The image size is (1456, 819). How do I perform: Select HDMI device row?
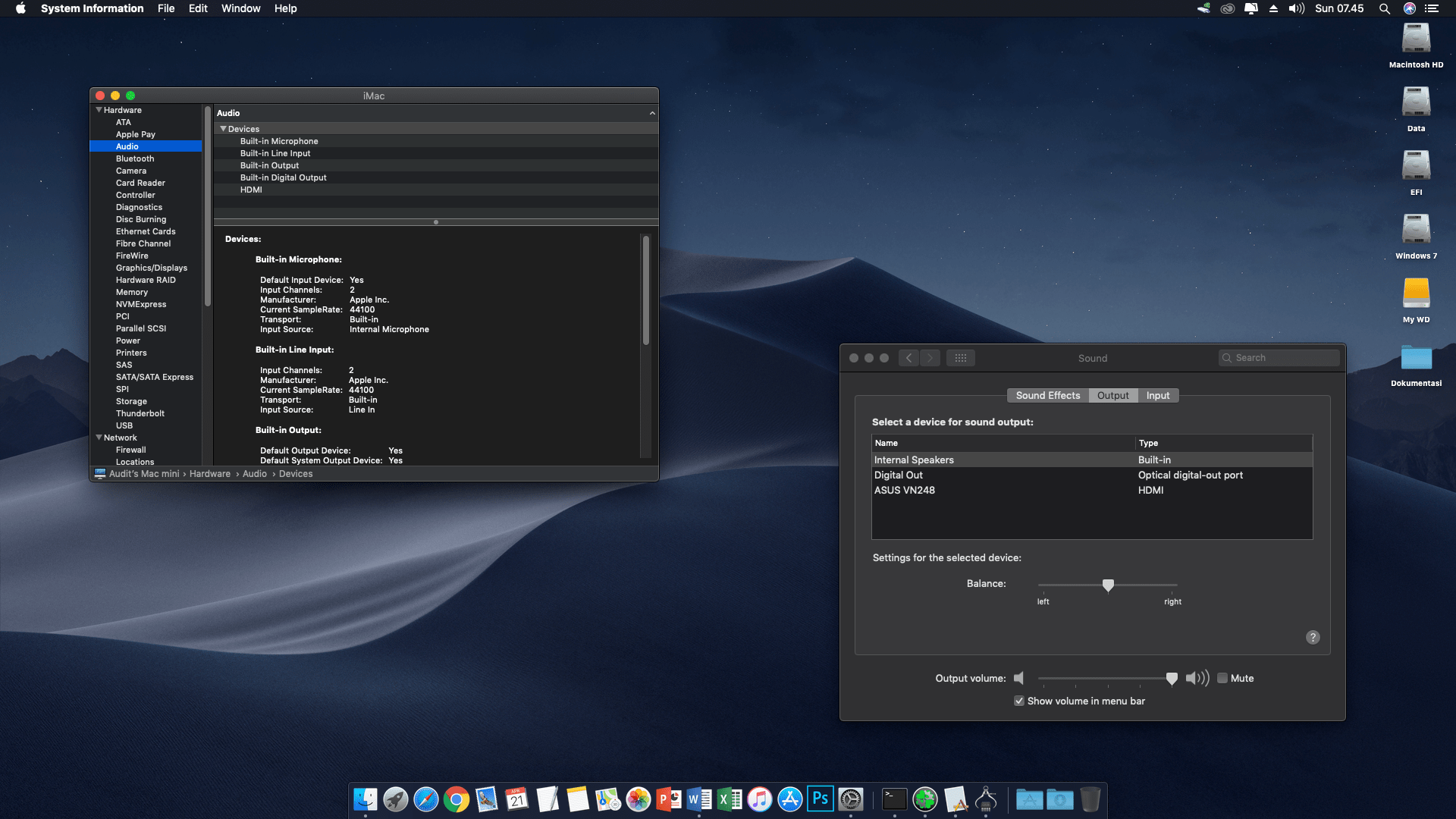tap(436, 190)
